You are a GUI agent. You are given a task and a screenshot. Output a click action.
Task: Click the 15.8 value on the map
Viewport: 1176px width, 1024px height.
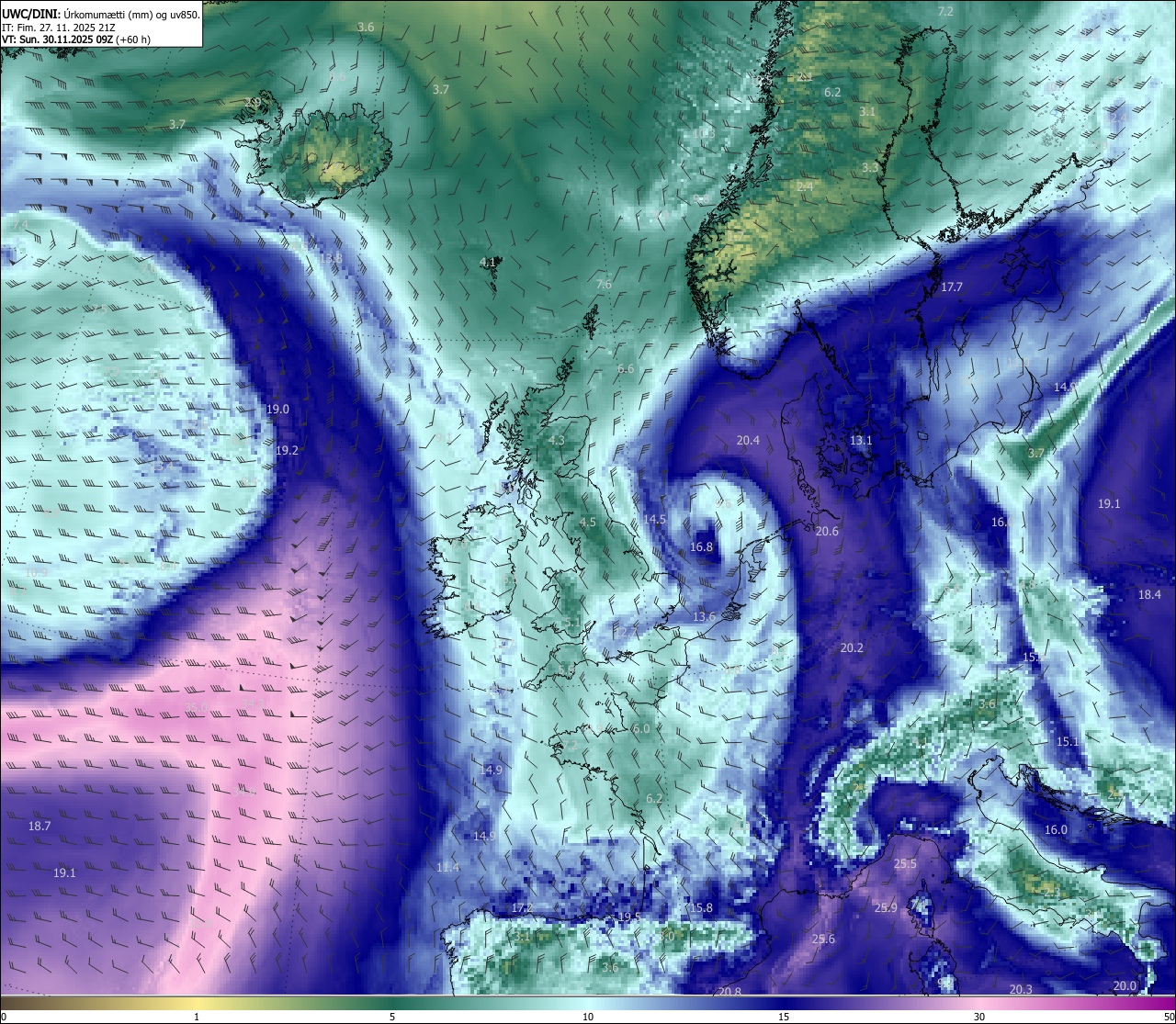(700, 908)
